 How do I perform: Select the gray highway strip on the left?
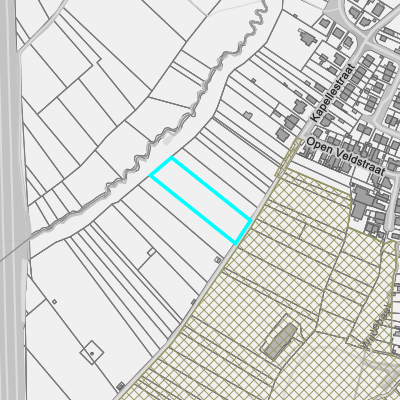(12, 200)
